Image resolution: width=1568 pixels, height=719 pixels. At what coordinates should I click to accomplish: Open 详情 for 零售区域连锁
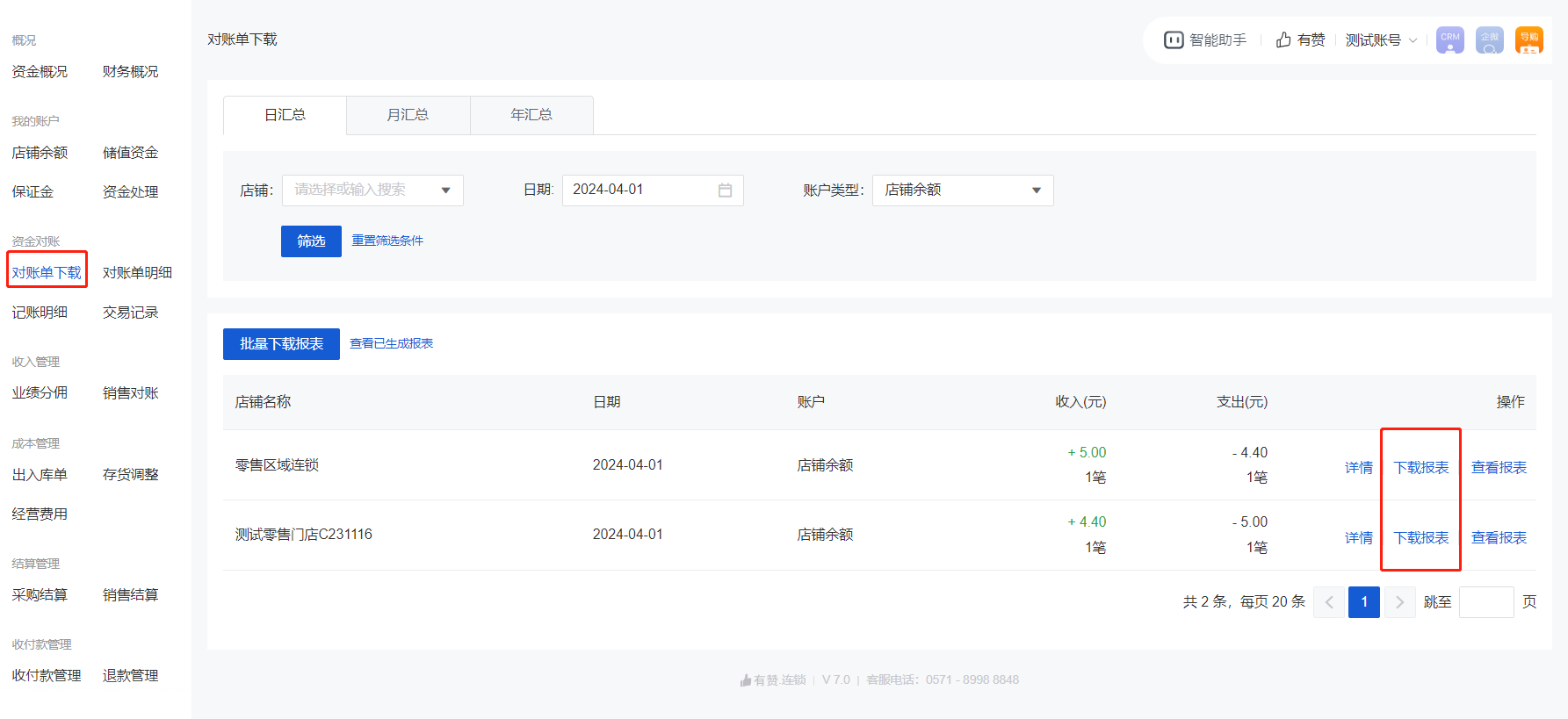(1359, 468)
